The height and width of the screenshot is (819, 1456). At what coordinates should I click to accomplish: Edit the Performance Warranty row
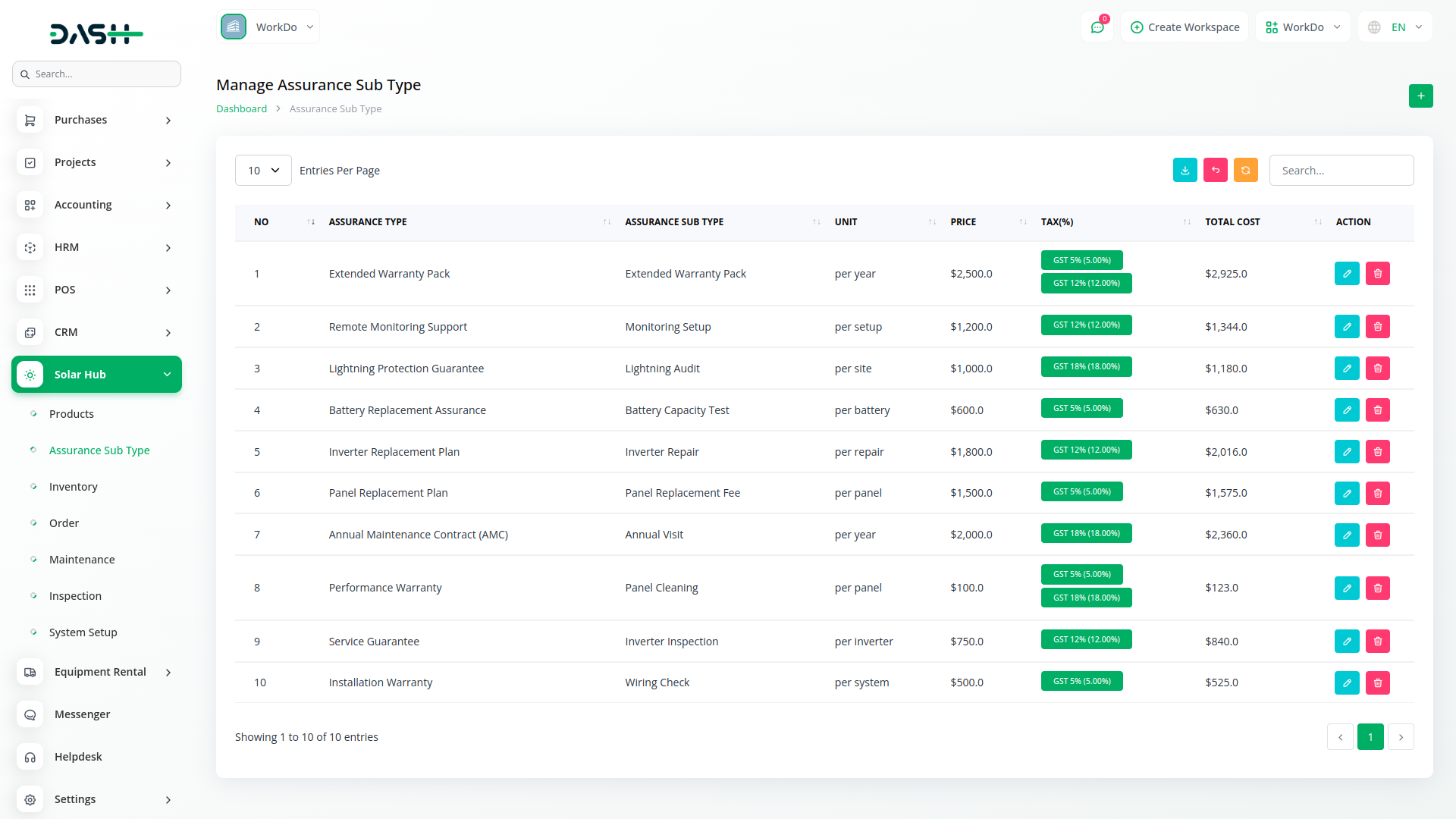1347,588
